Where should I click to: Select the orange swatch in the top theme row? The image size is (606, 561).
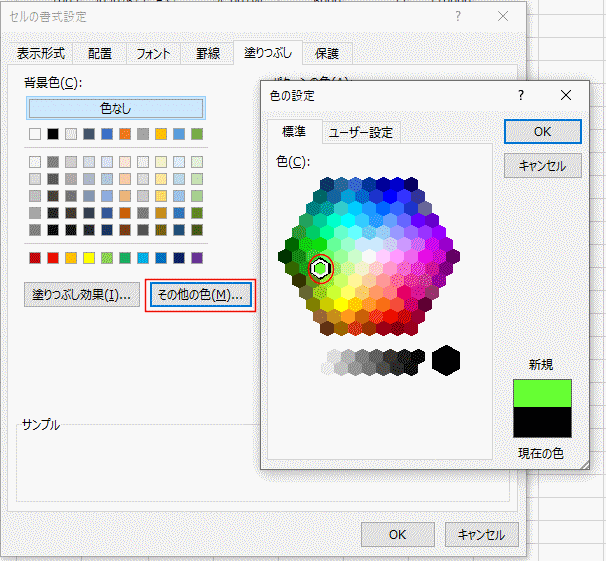tap(125, 134)
